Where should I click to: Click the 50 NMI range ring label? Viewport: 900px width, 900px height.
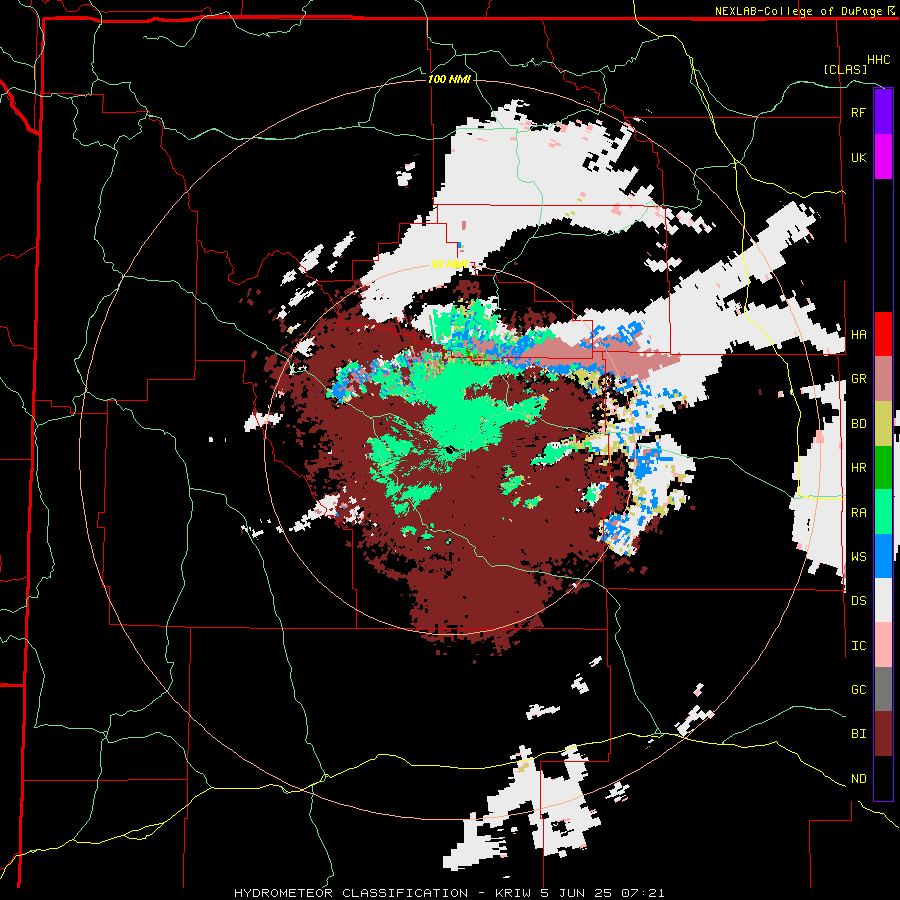tap(449, 264)
